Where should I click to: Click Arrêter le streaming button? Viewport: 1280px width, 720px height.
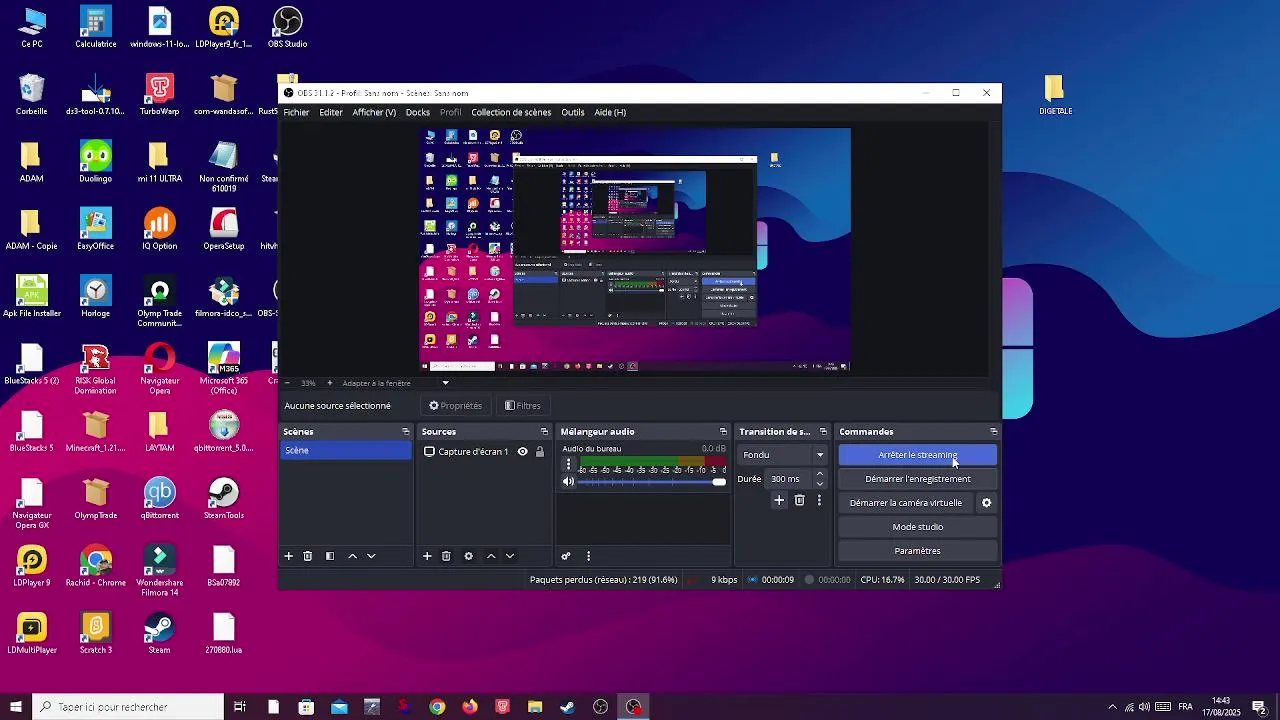(917, 455)
